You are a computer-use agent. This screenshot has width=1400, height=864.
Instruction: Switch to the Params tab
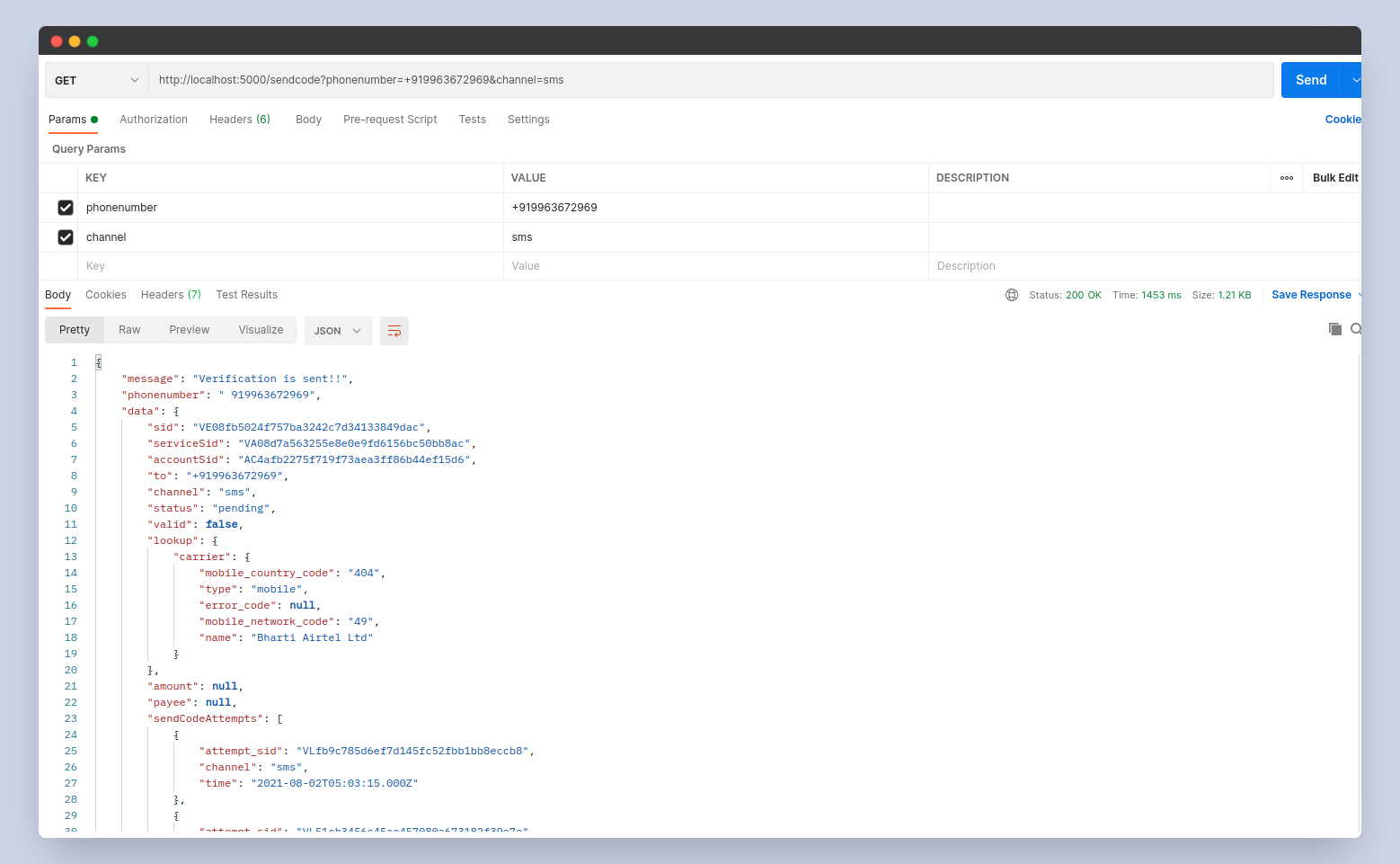tap(73, 120)
